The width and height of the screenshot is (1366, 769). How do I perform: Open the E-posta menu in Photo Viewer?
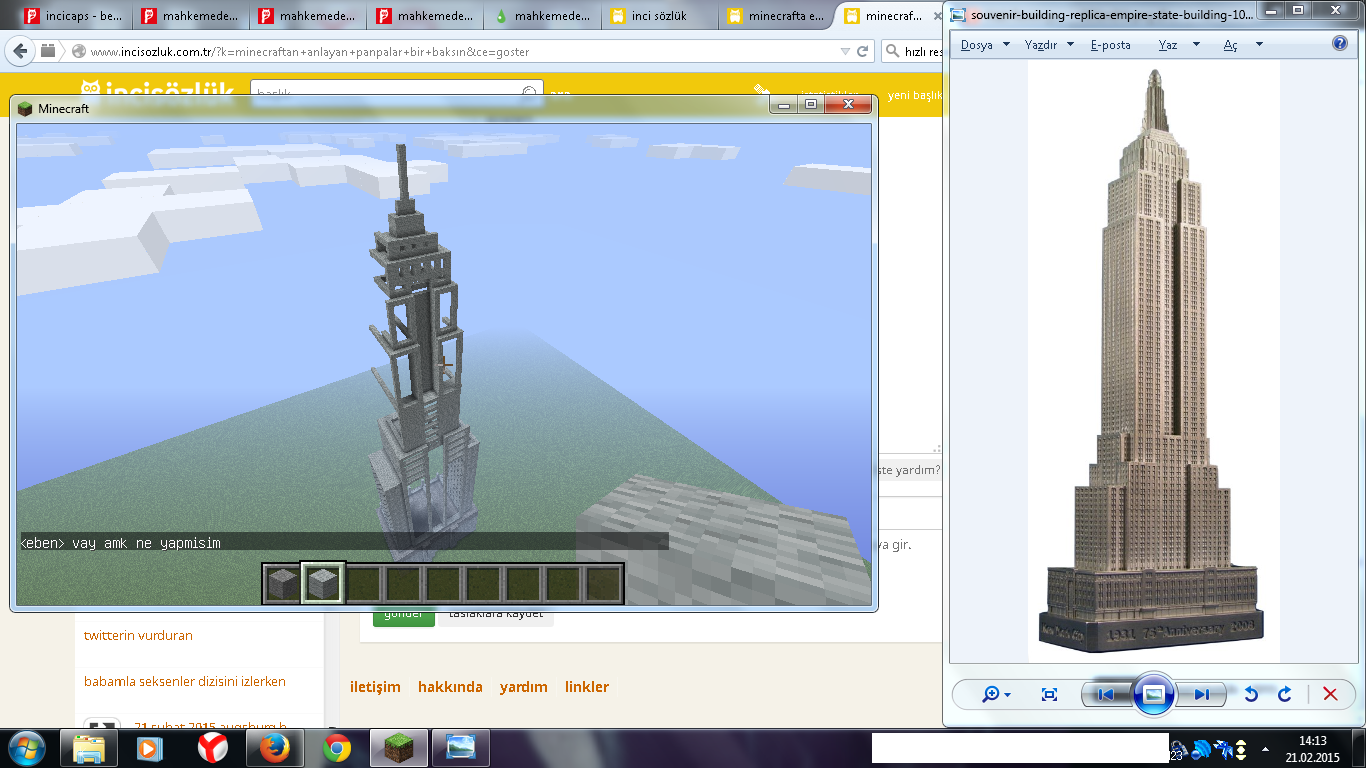1111,45
